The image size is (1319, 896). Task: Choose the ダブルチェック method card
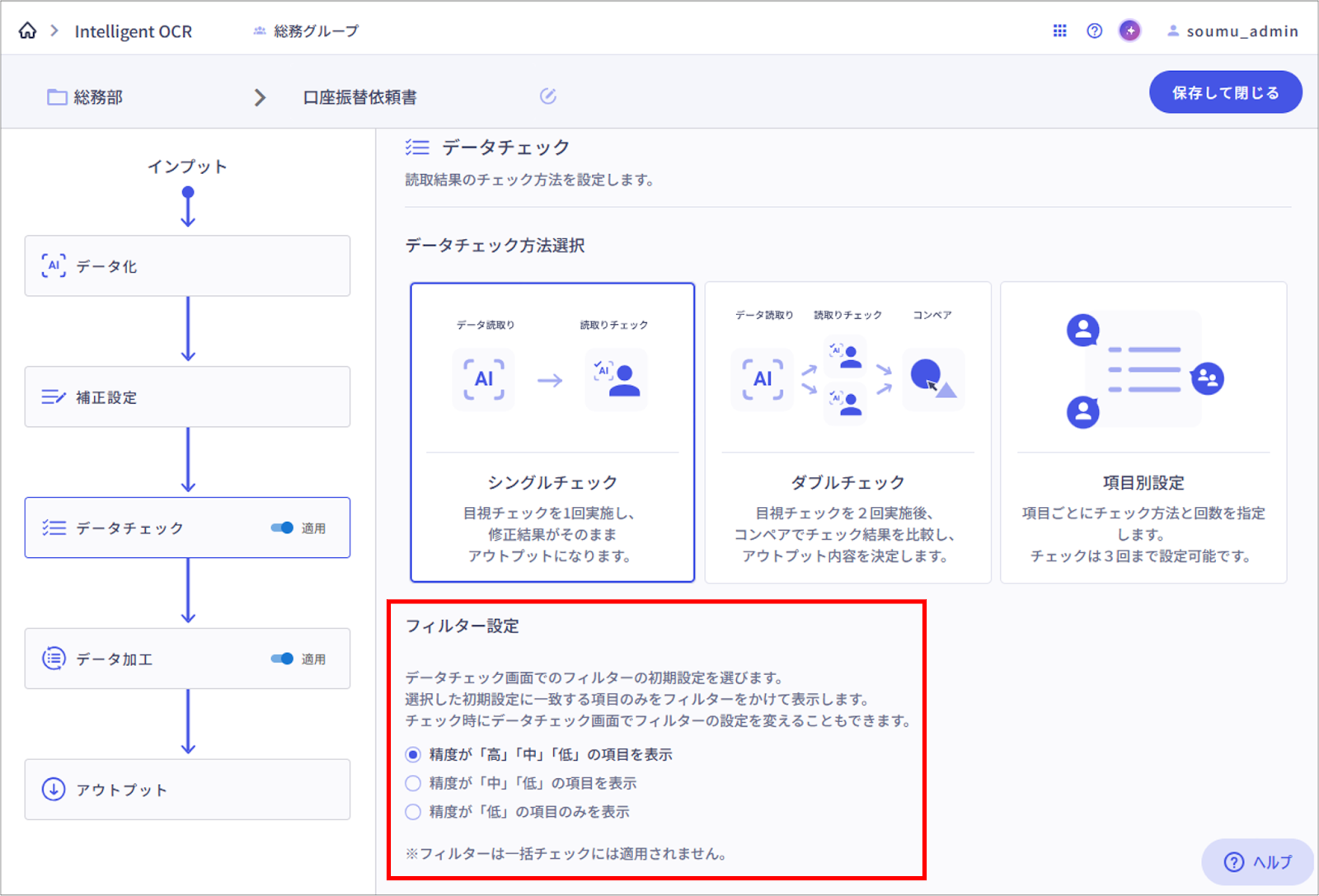click(847, 433)
